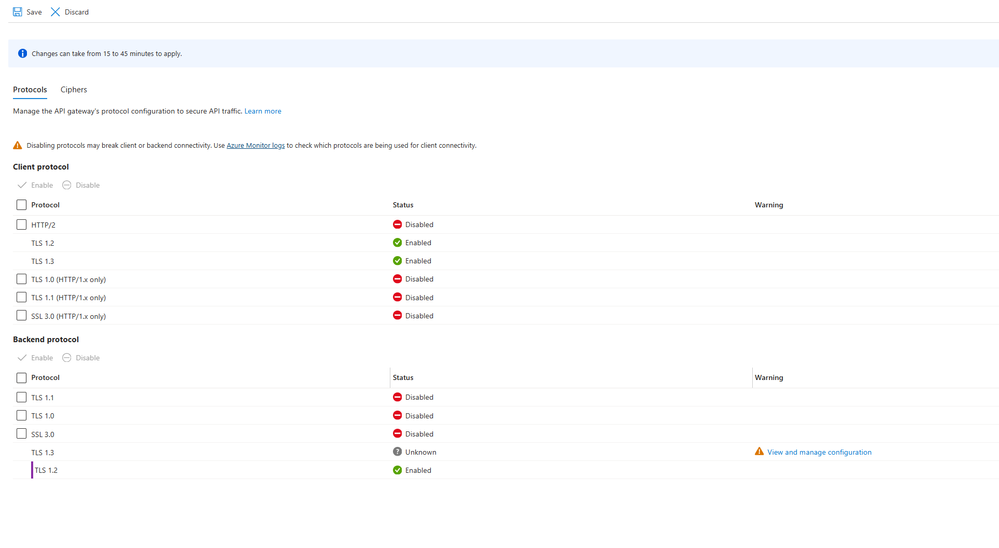Tick the backend TLS 1.0 checkbox

[x=21, y=415]
